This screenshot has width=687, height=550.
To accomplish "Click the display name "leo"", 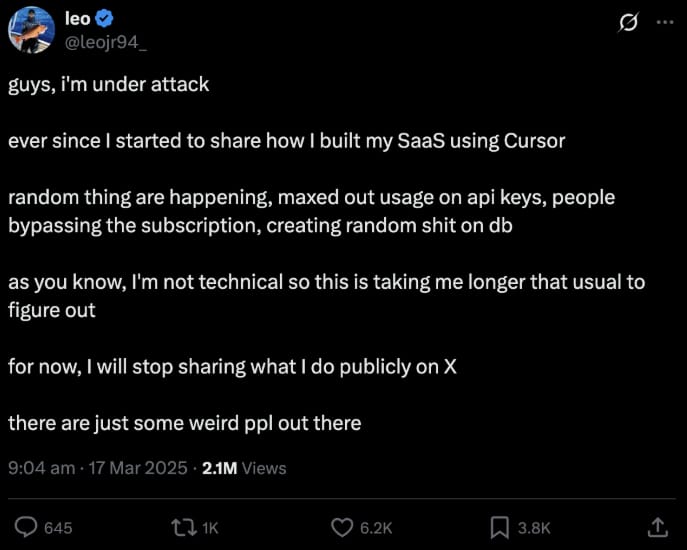I will [x=78, y=19].
